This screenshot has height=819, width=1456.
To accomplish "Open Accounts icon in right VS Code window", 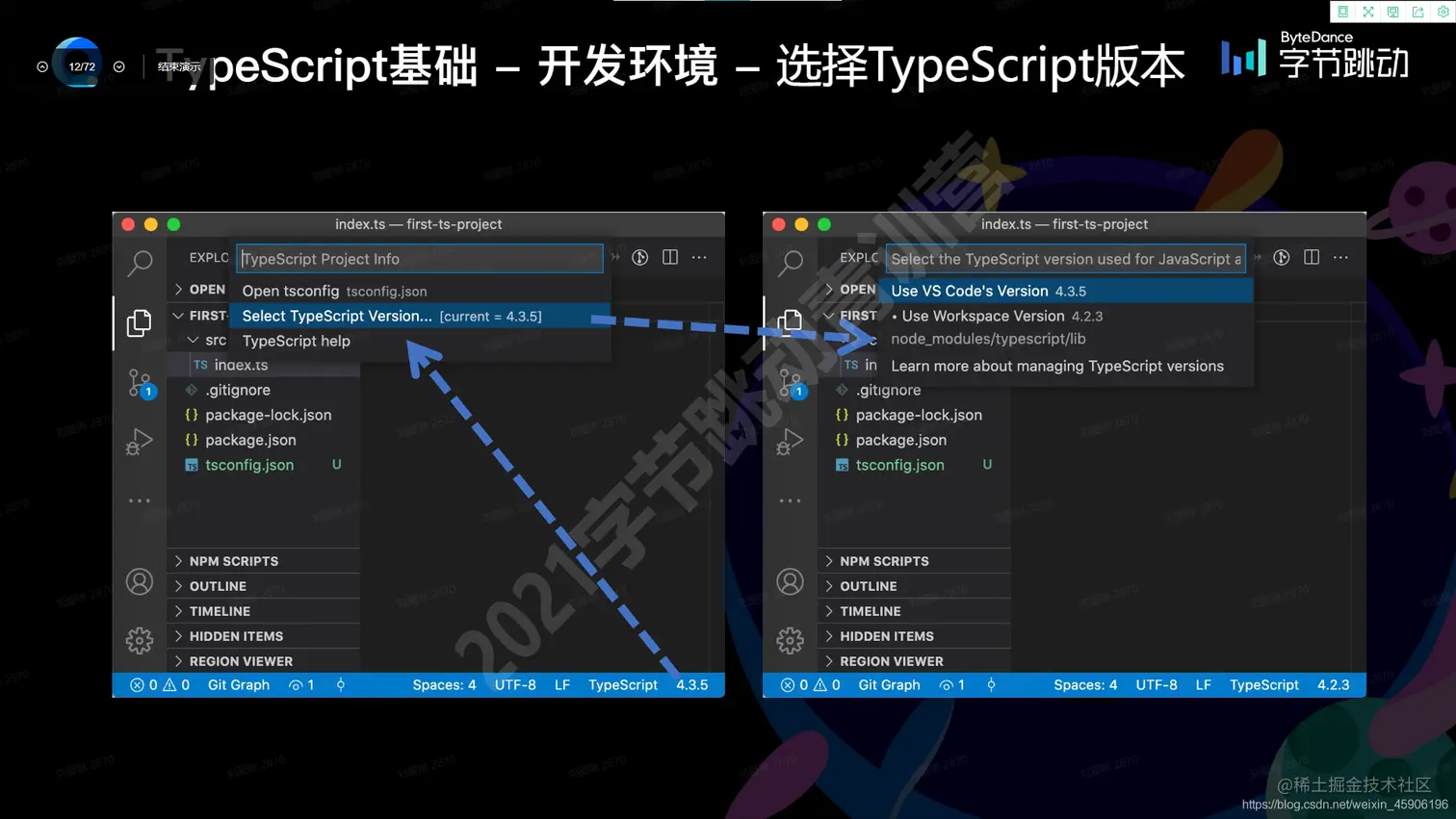I will (x=790, y=581).
